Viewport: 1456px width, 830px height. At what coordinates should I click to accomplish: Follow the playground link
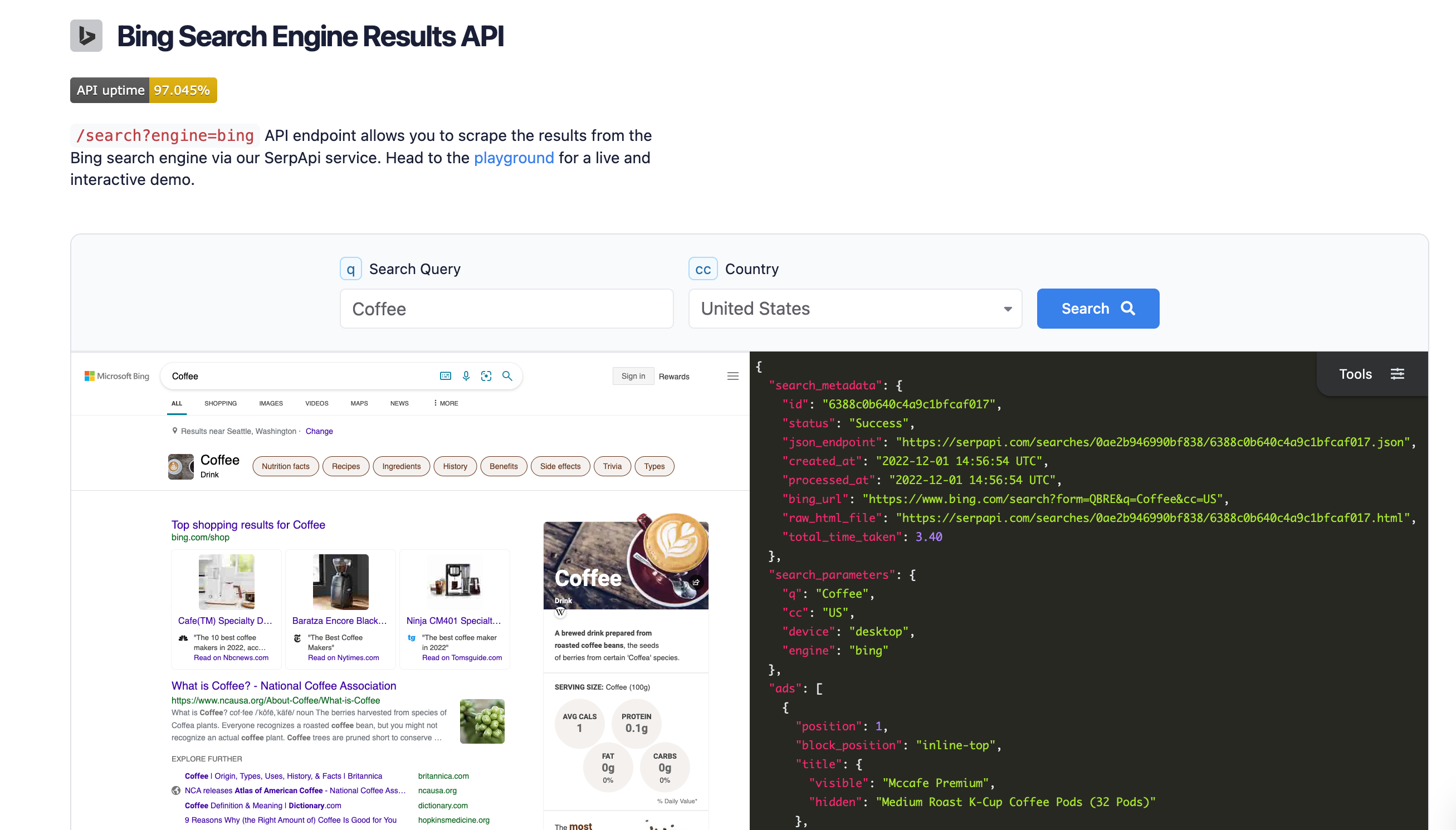pyautogui.click(x=514, y=158)
